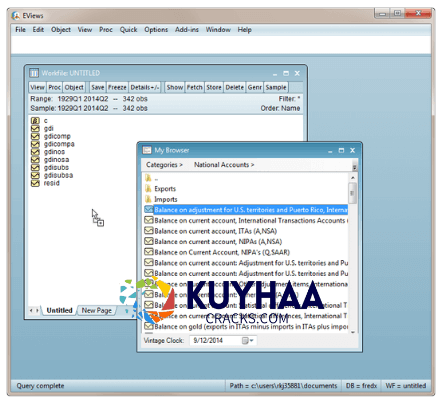Click series icon for ITAs (A,NSA) row

[x=149, y=231]
